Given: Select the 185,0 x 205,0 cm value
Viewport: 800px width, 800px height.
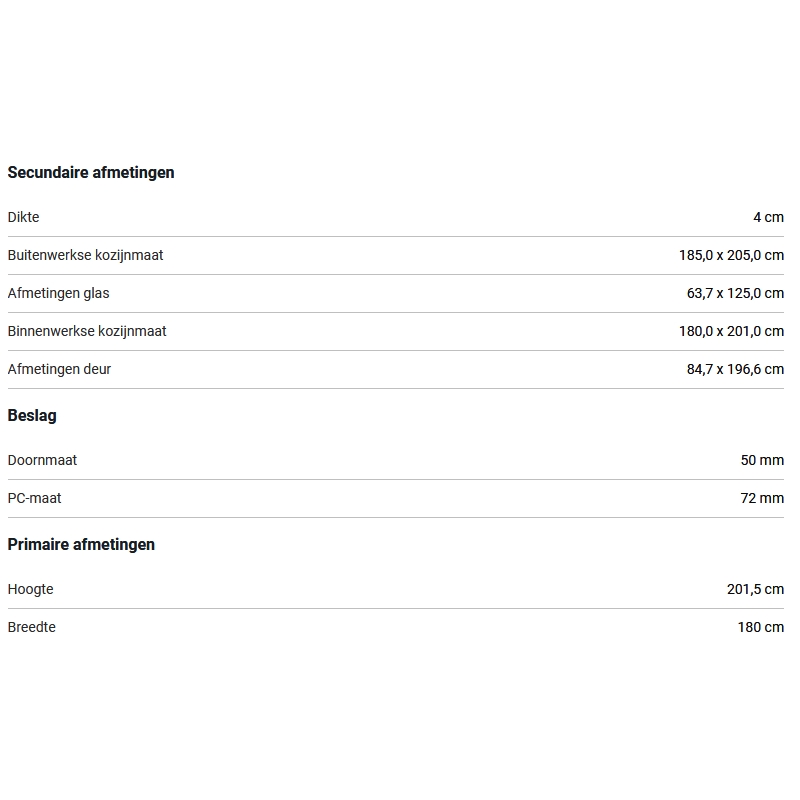Looking at the screenshot, I should pyautogui.click(x=731, y=255).
